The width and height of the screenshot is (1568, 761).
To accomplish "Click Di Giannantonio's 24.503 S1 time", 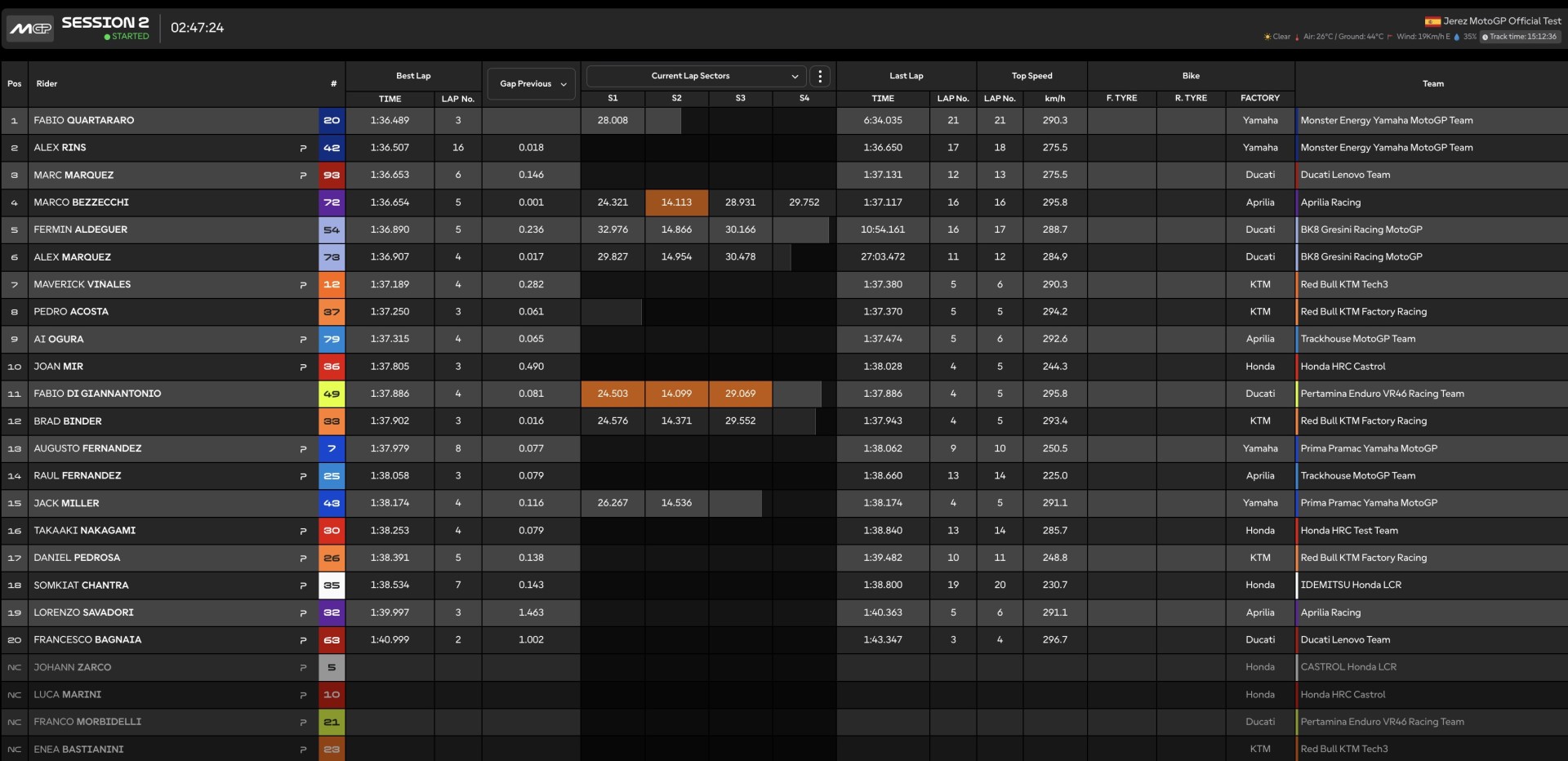I will point(612,394).
